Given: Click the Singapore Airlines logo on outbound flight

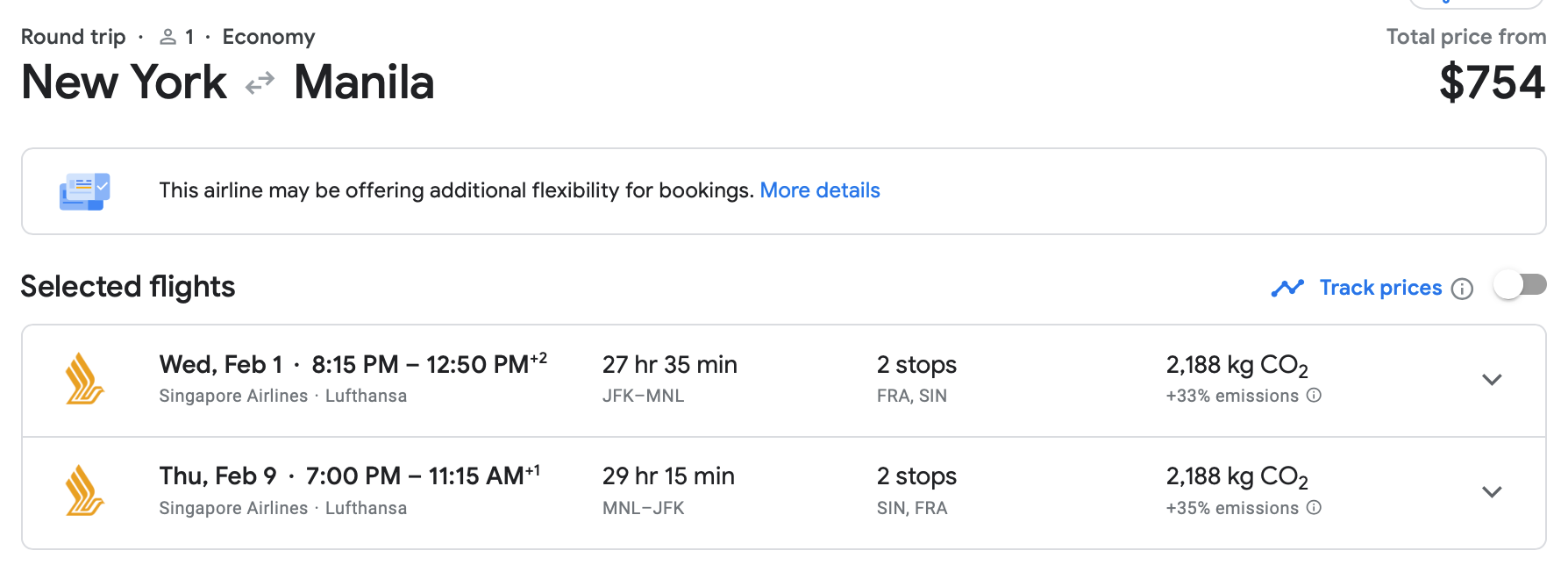Looking at the screenshot, I should 85,379.
